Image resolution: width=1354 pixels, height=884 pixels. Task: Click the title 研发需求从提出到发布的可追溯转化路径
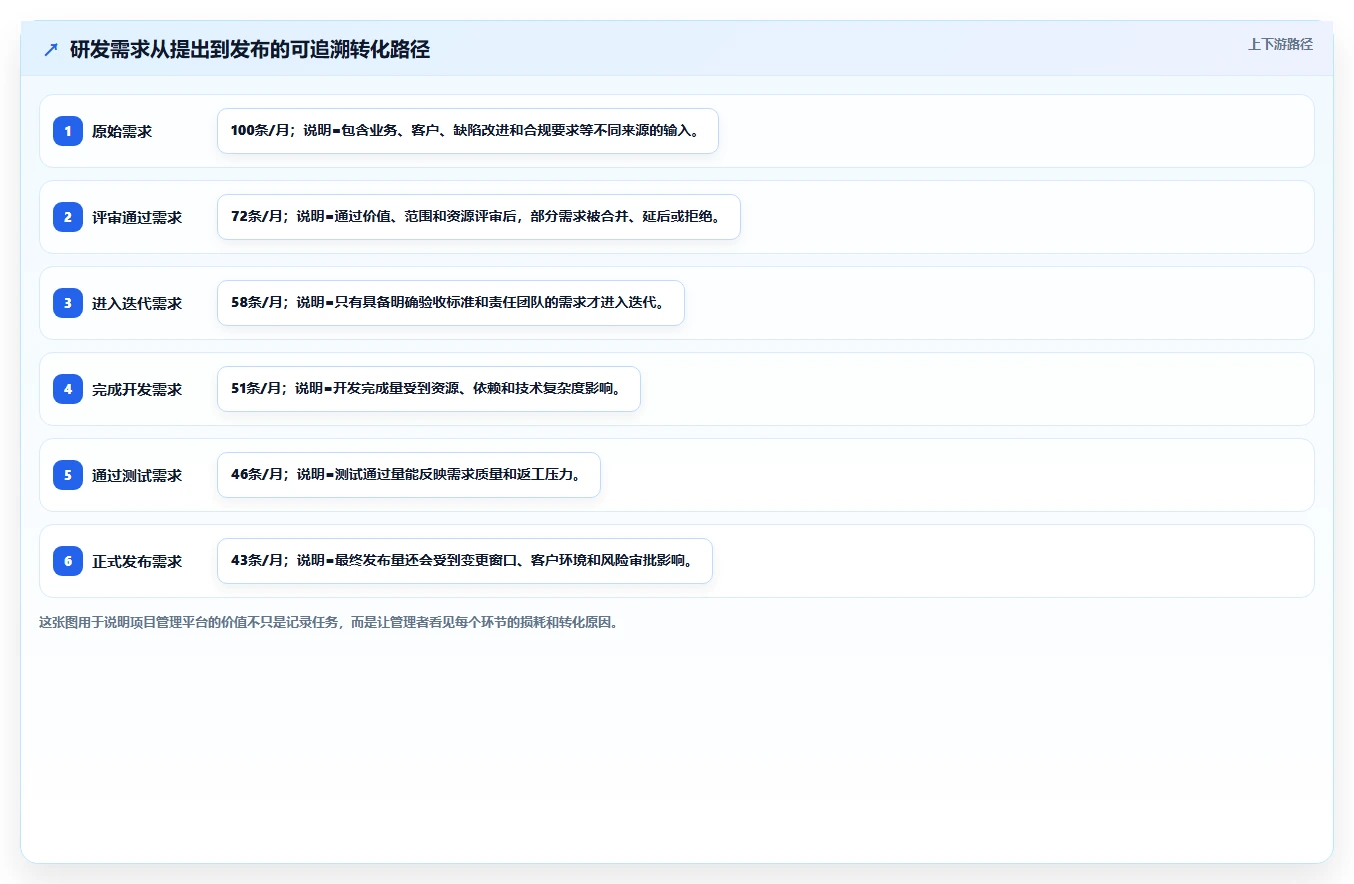coord(250,50)
